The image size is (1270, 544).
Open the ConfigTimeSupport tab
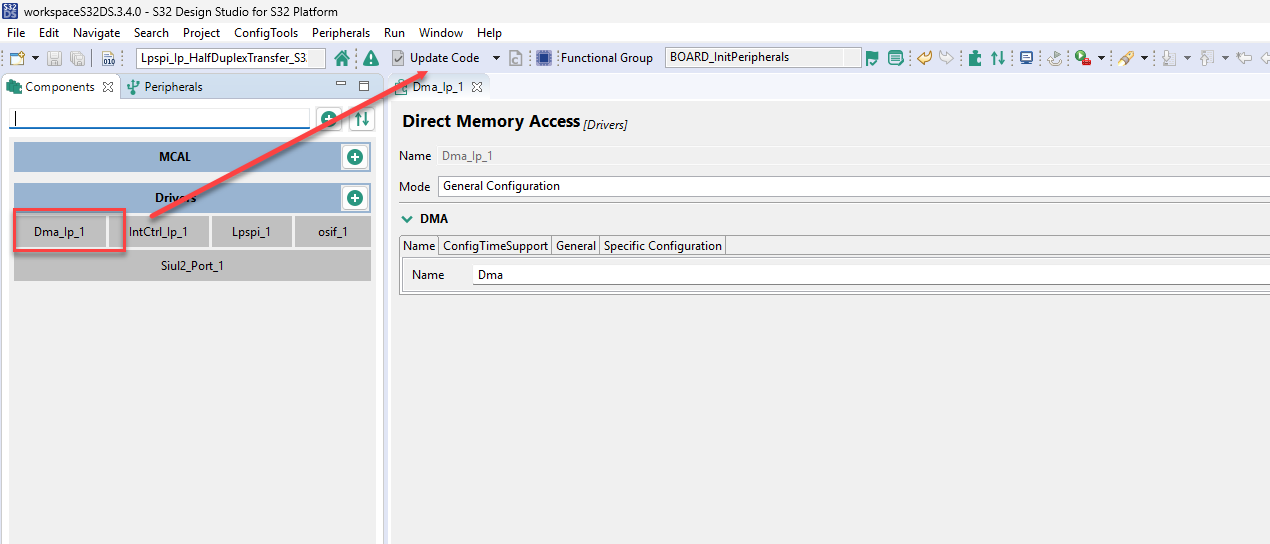click(495, 246)
